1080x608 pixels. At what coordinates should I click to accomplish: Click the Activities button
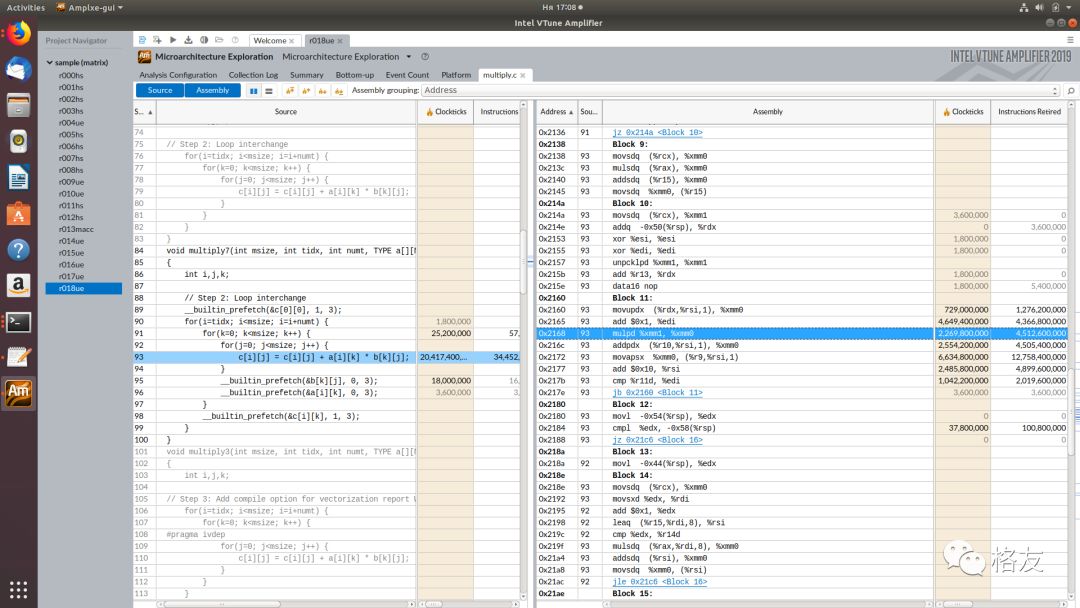(25, 8)
